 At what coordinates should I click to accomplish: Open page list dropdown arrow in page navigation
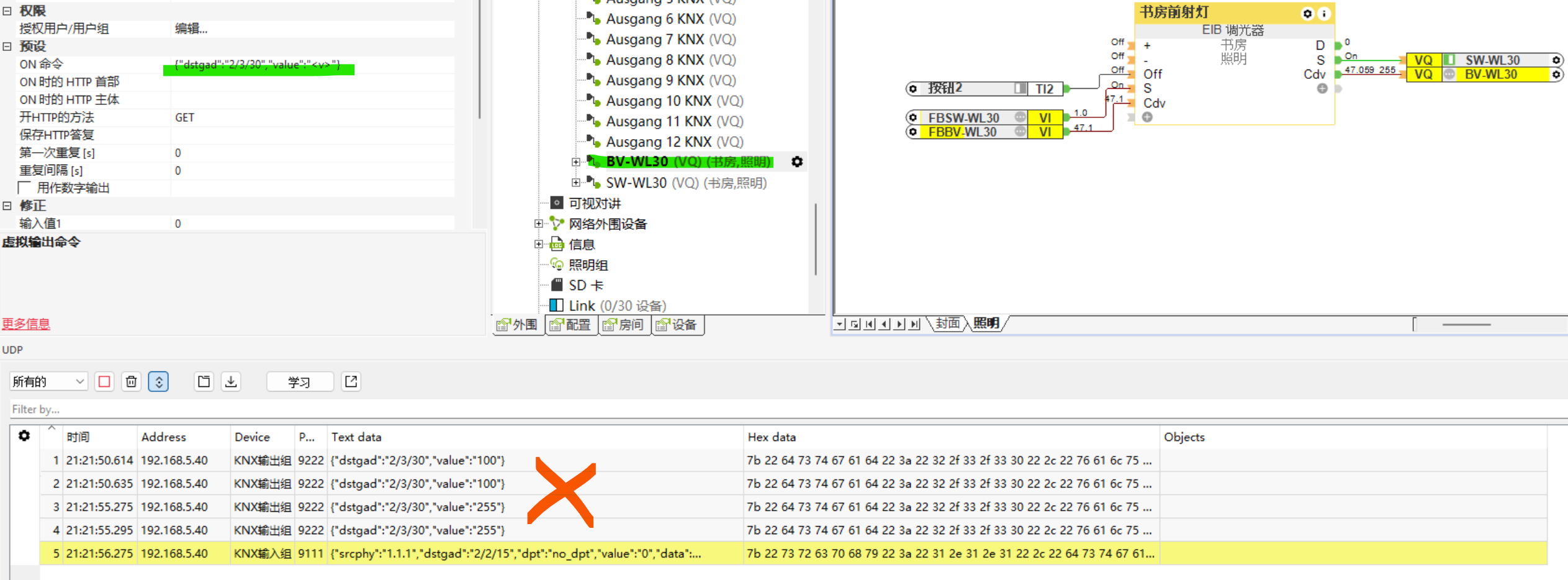pyautogui.click(x=839, y=324)
